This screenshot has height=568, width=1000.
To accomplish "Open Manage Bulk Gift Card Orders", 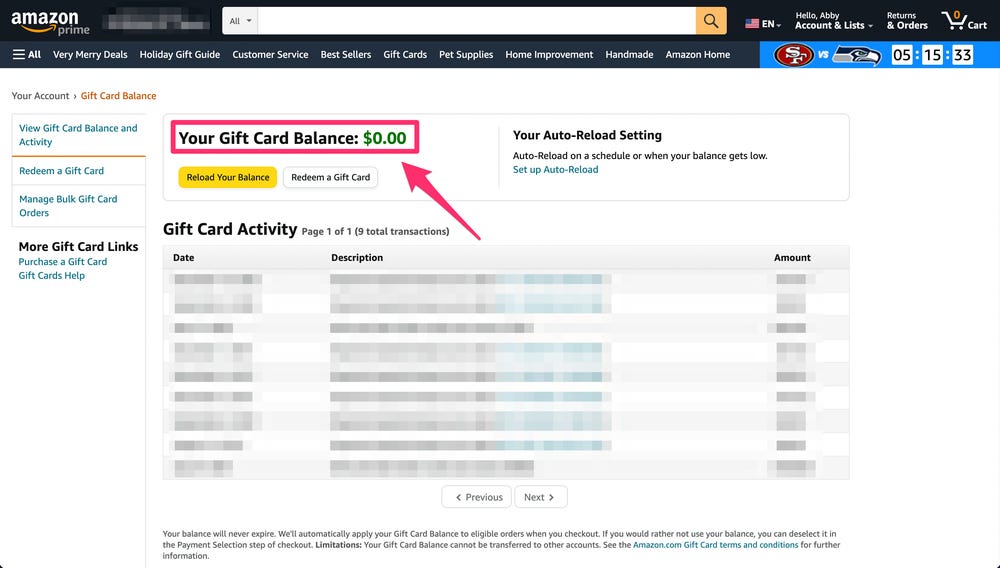I will pyautogui.click(x=68, y=206).
